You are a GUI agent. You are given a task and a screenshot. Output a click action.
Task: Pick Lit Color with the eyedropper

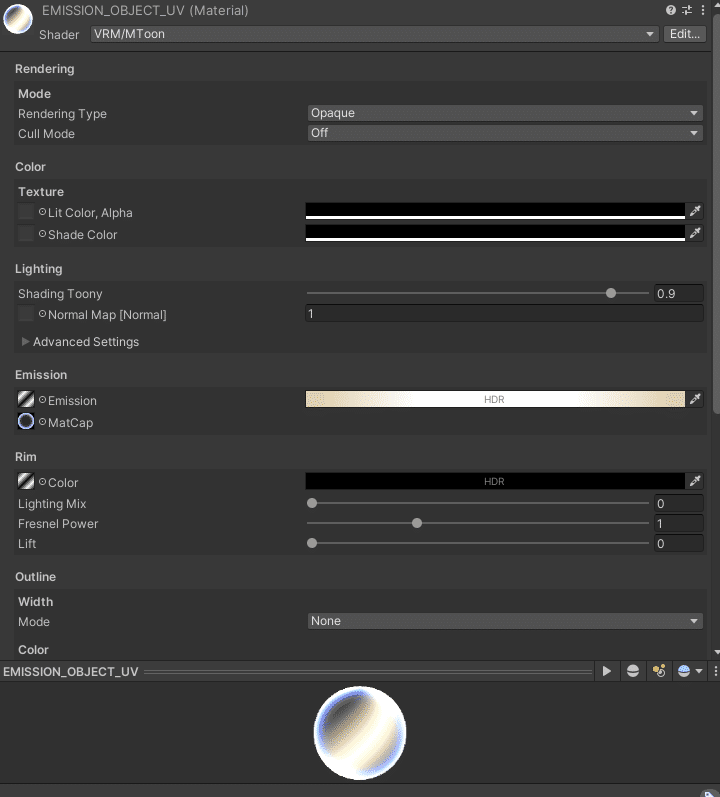(695, 211)
